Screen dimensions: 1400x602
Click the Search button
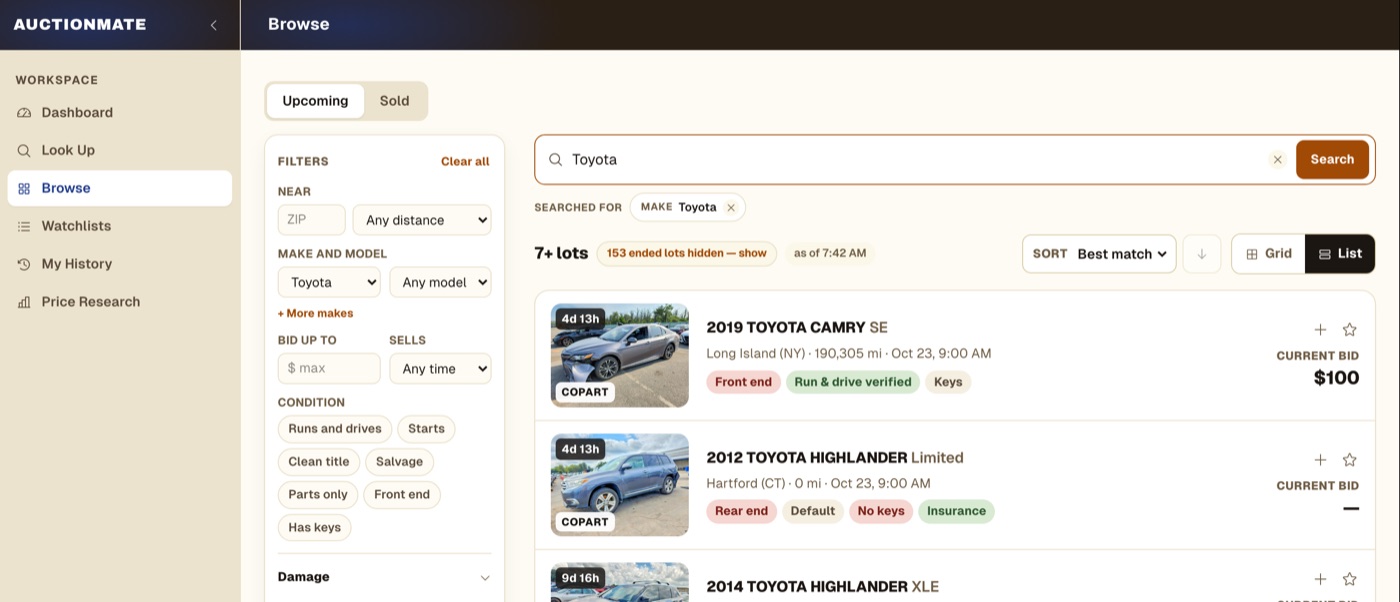point(1332,159)
